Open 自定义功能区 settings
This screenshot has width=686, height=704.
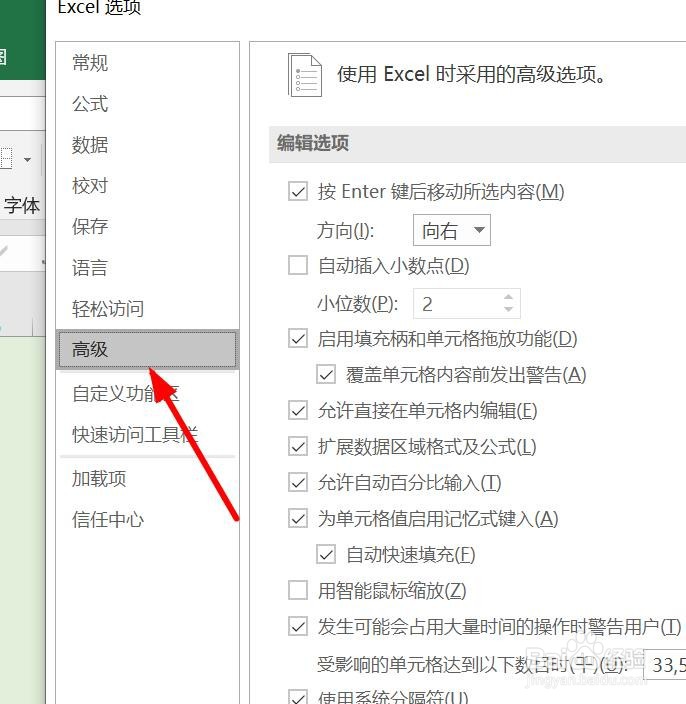126,394
